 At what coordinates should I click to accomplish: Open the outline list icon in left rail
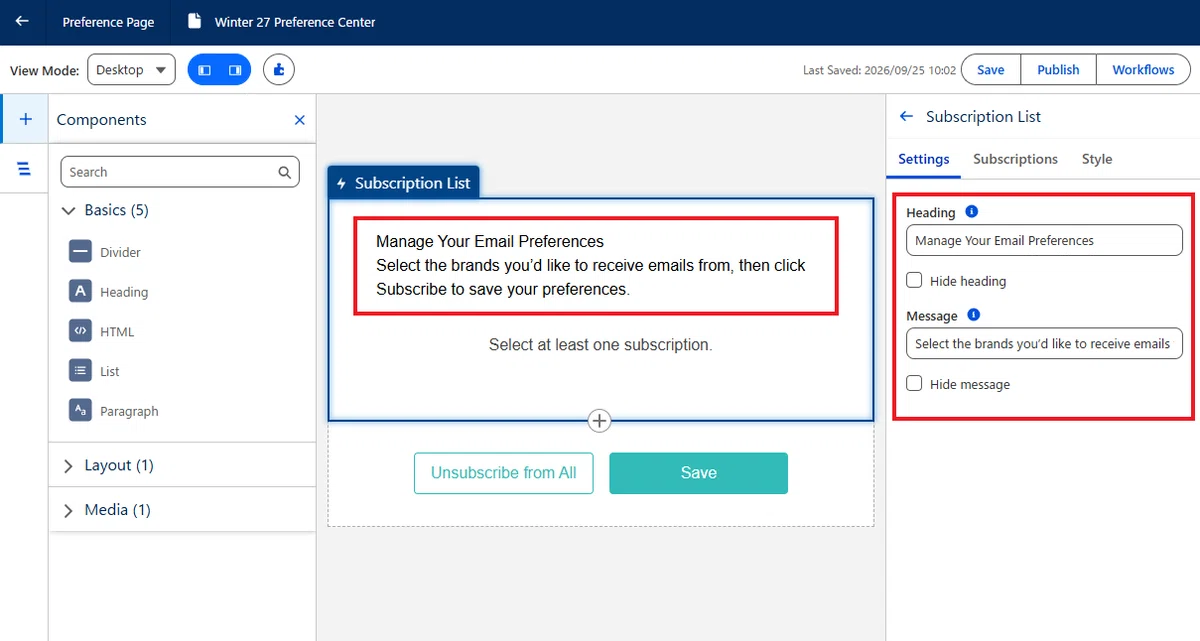click(x=25, y=169)
